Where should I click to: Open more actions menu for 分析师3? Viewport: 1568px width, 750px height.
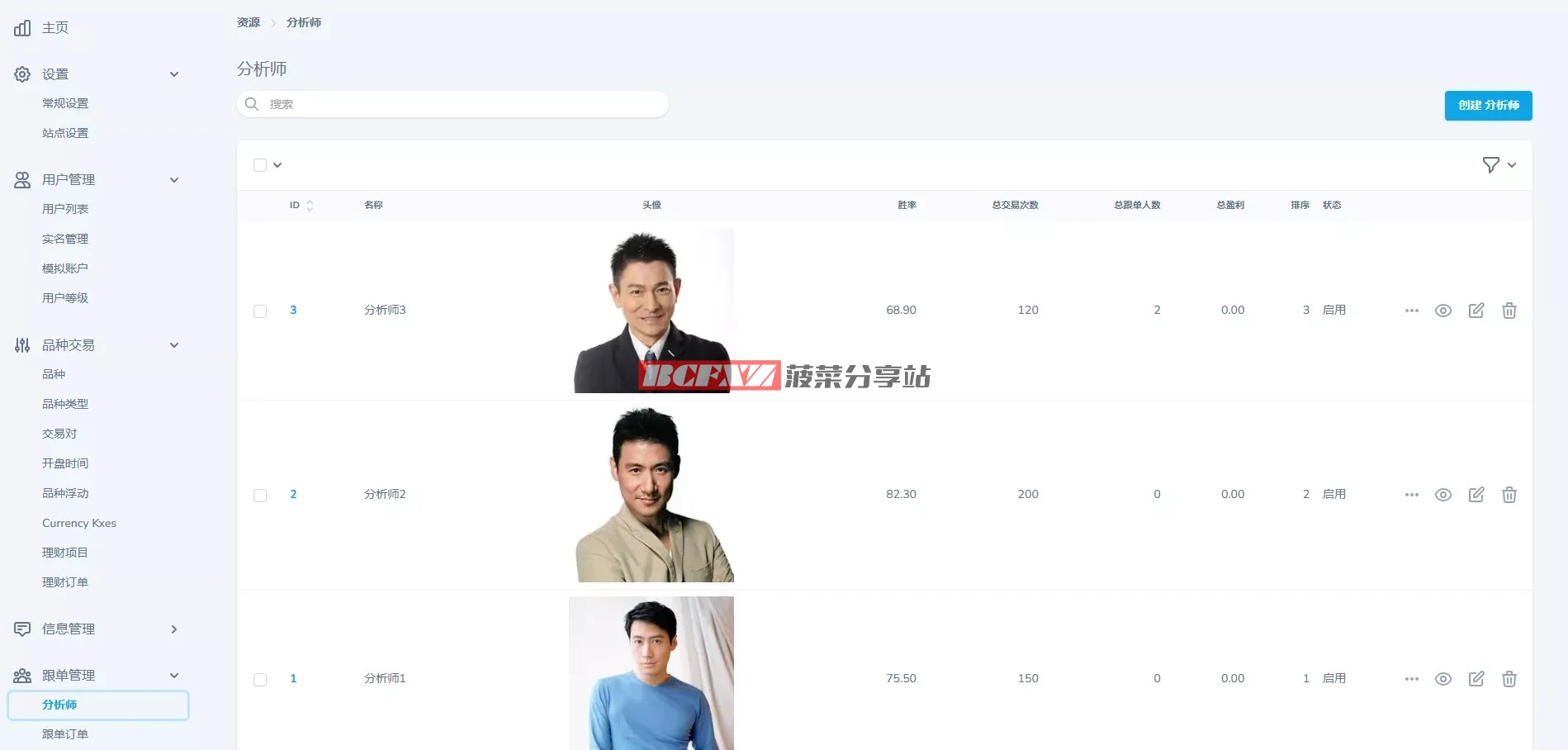[x=1411, y=311]
